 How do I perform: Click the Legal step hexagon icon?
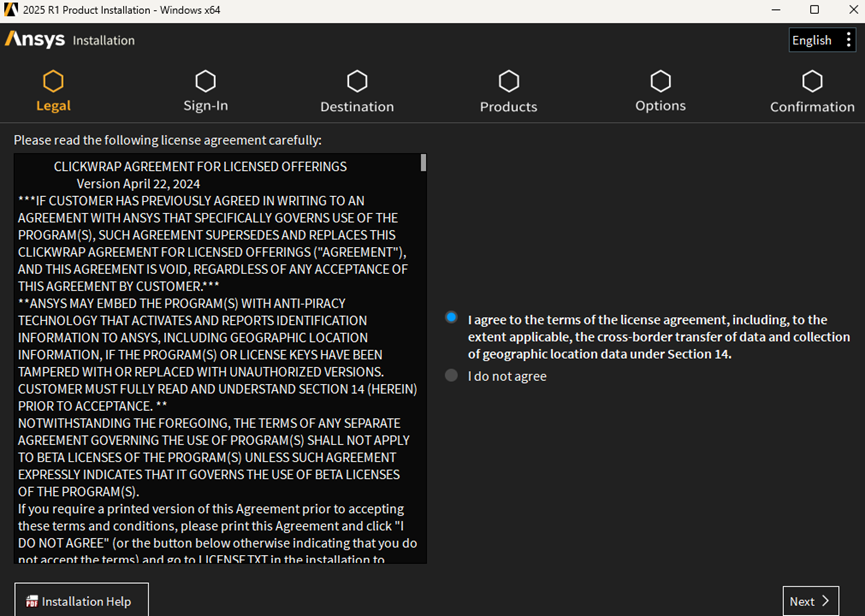coord(54,82)
